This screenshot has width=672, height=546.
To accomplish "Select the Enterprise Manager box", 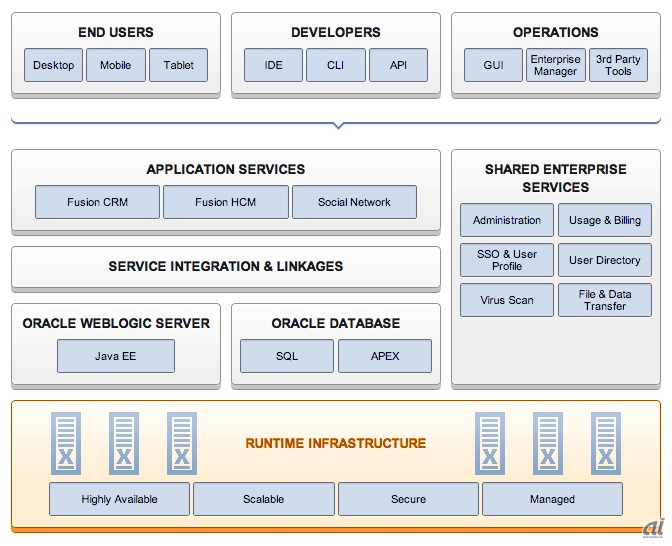I will 556,66.
